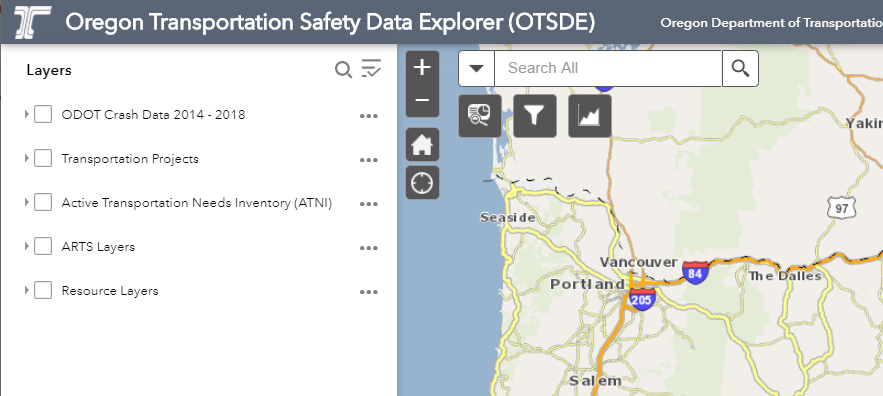This screenshot has width=883, height=396.
Task: Submit search with the magnifier button
Action: pos(740,68)
